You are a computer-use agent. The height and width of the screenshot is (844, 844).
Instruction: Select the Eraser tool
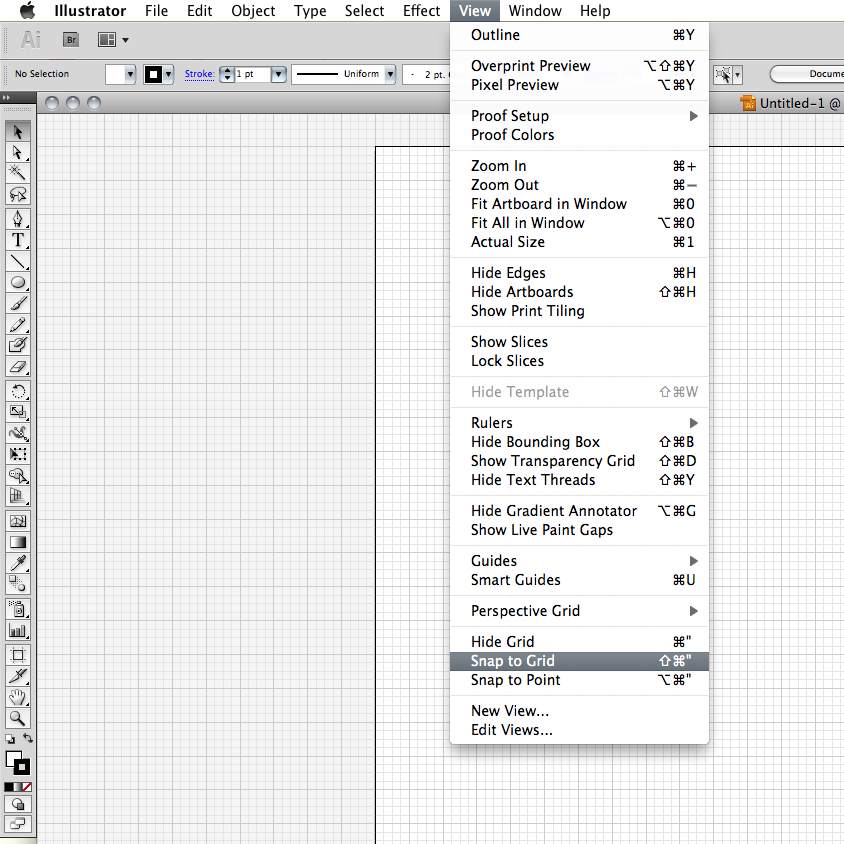pos(18,367)
